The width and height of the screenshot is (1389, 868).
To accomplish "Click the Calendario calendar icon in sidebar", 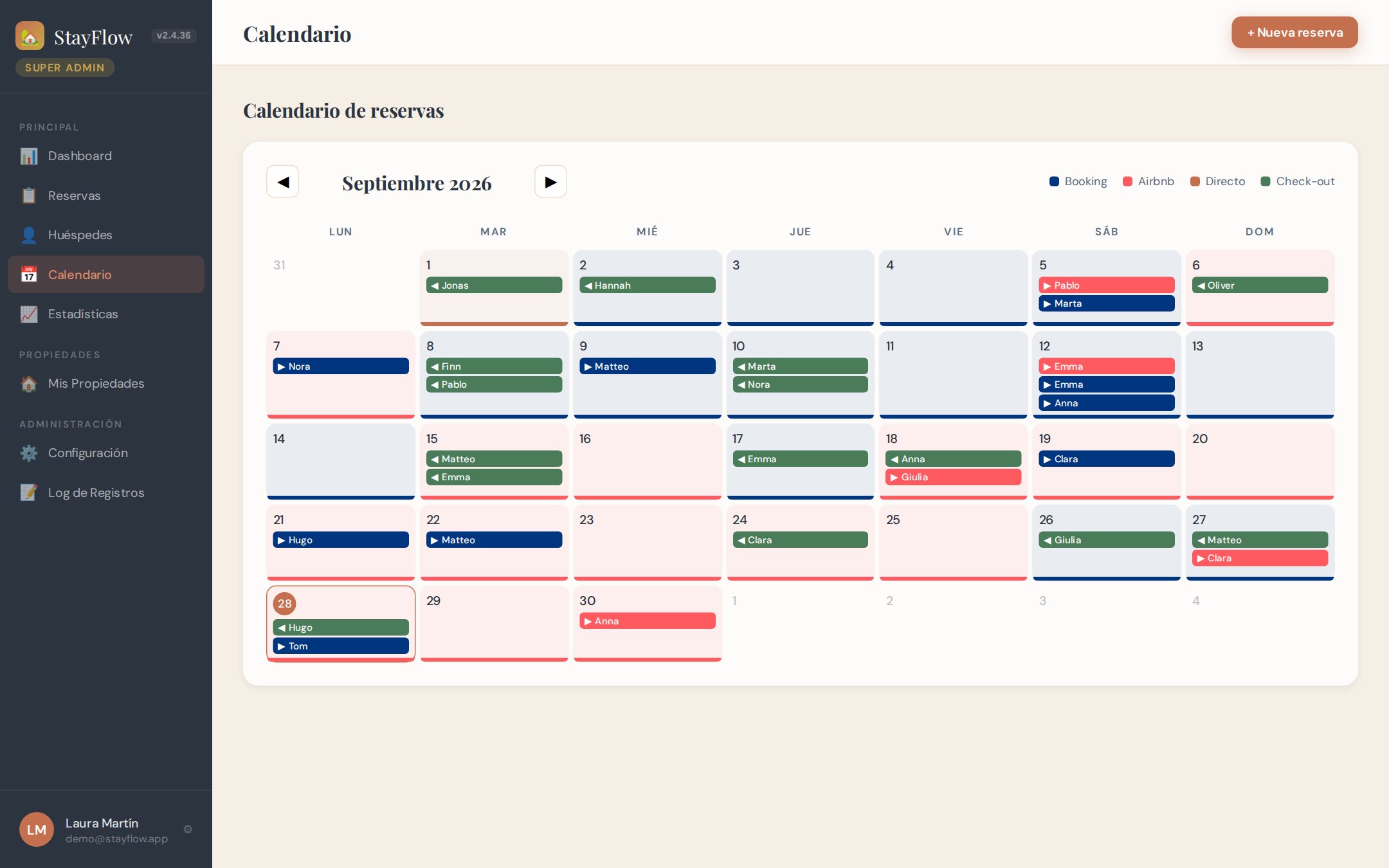I will [29, 275].
